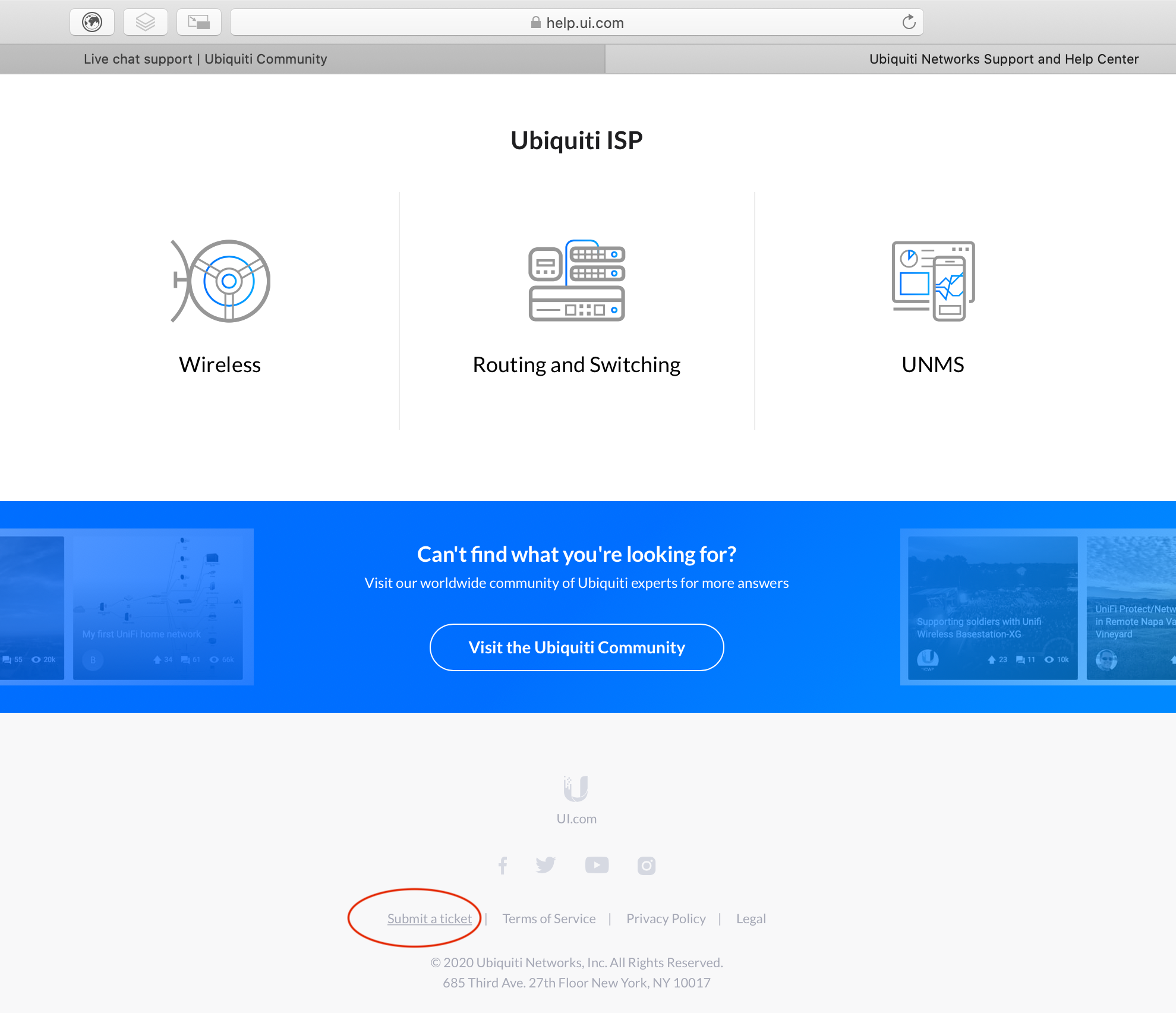This screenshot has height=1013, width=1176.
Task: Click the UI.com logo icon
Action: (x=578, y=789)
